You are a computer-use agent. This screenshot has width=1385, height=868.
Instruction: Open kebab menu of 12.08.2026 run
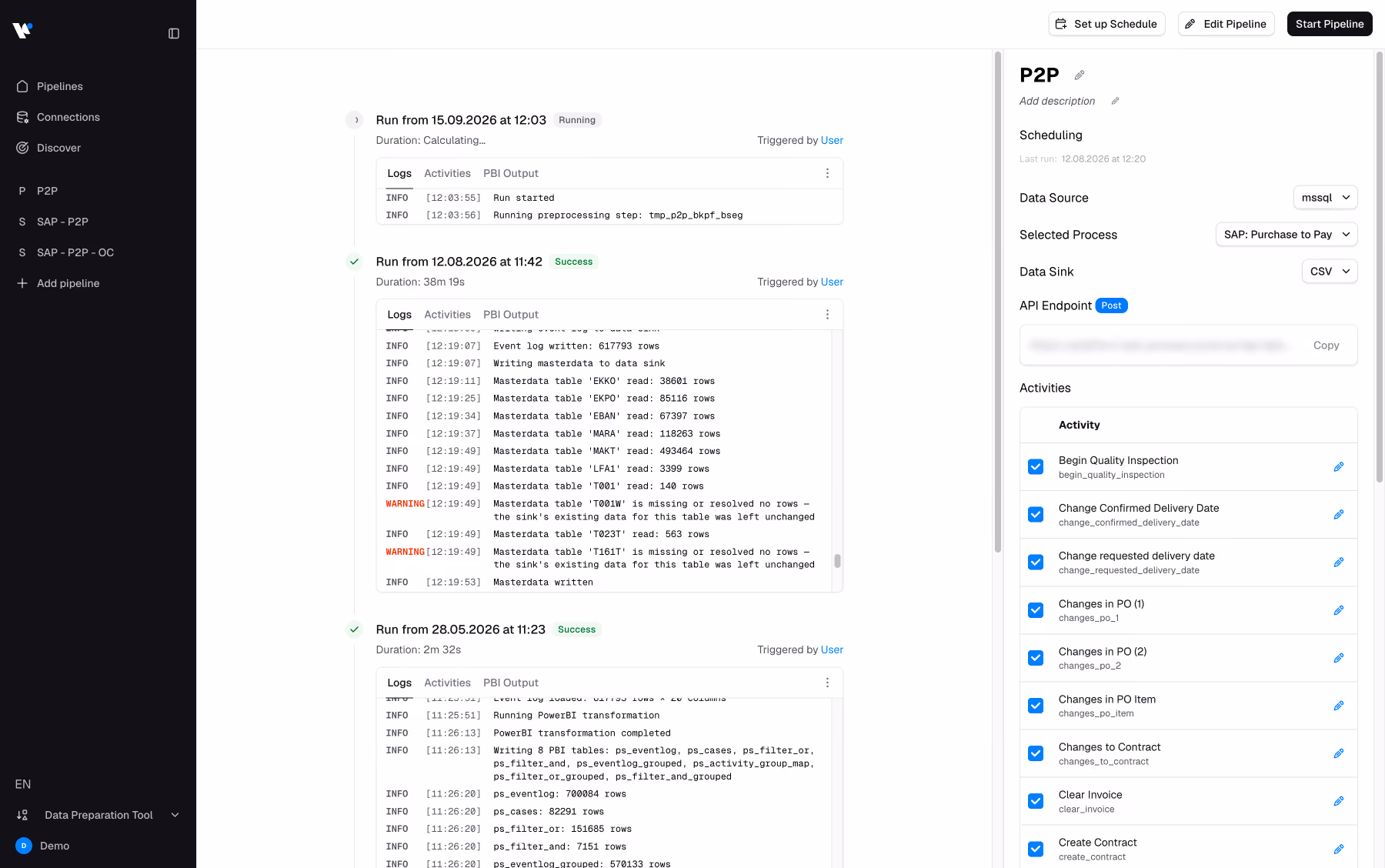tap(827, 315)
